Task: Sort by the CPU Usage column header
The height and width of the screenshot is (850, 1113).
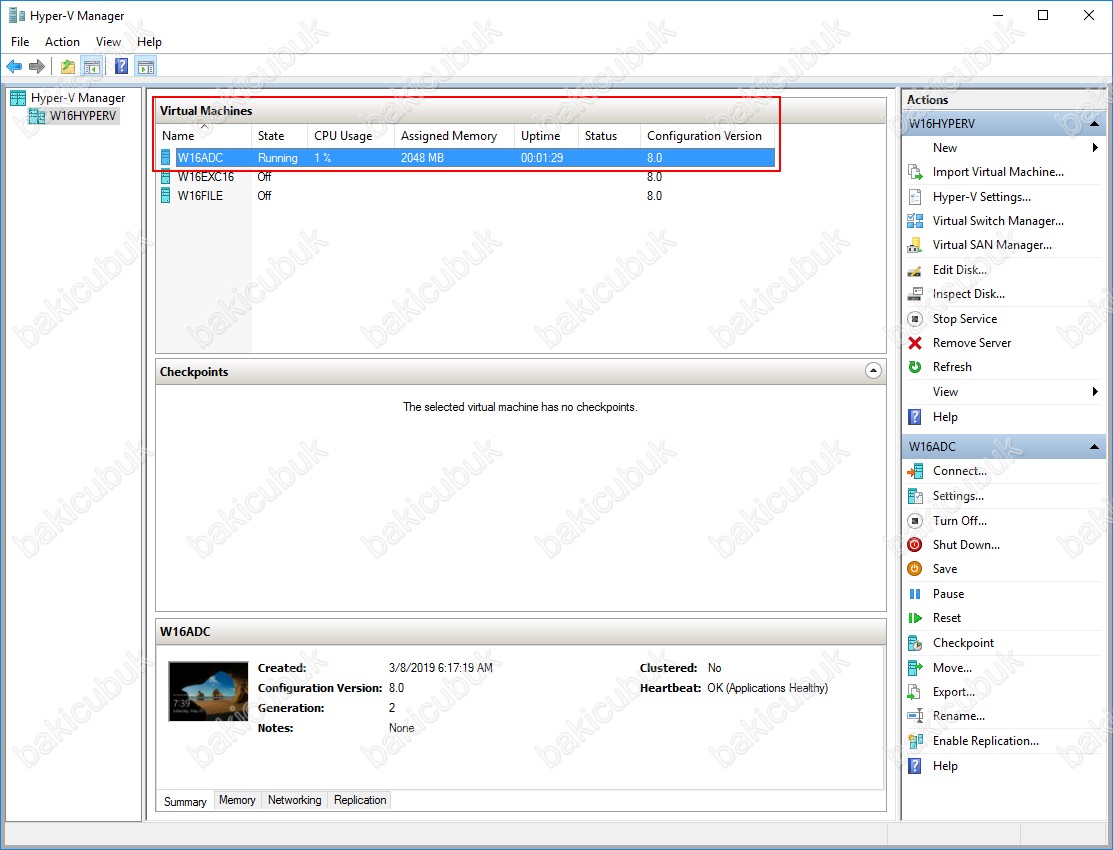Action: [x=351, y=136]
